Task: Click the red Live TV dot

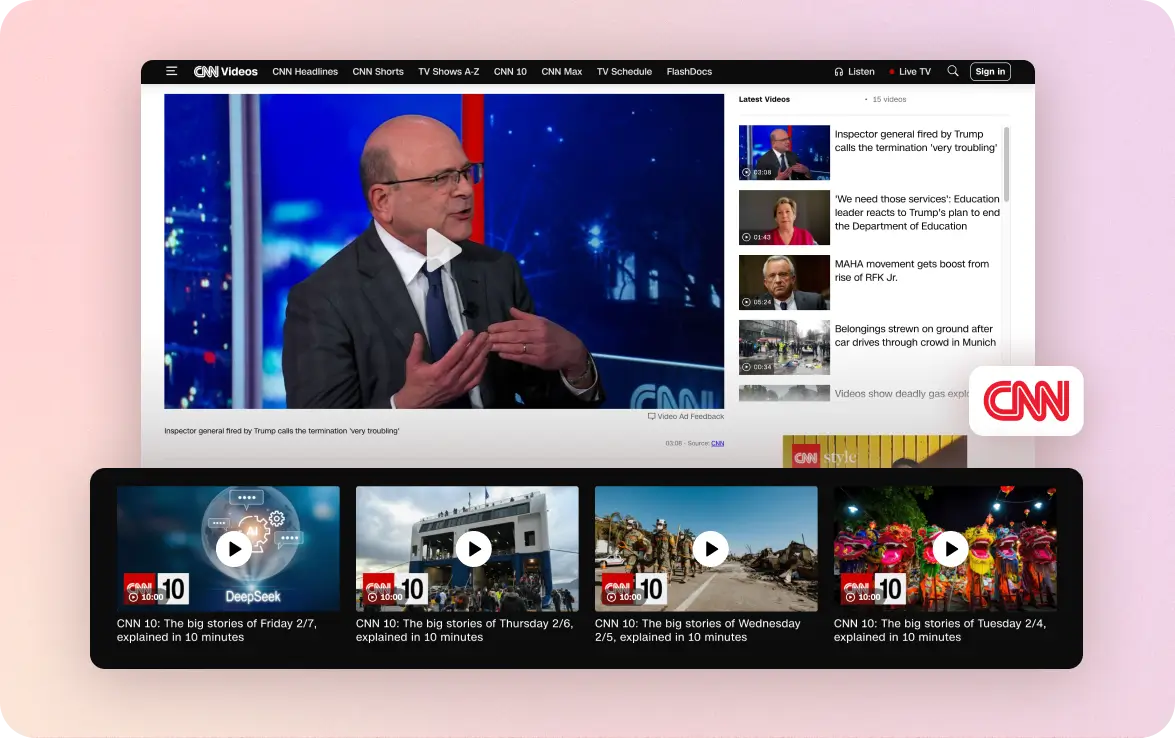Action: tap(892, 72)
